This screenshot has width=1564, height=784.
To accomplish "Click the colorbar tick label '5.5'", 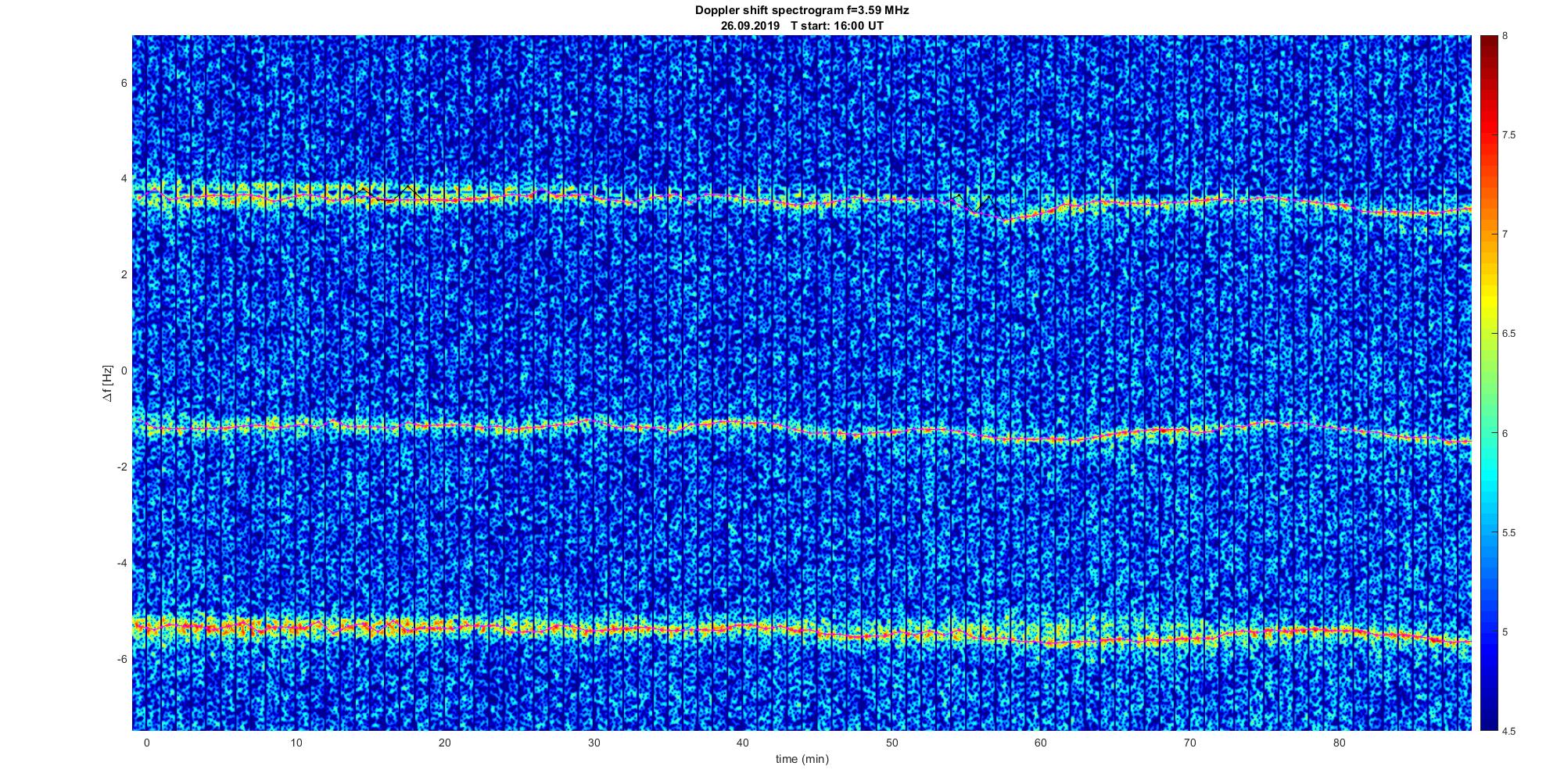I will [x=1509, y=532].
